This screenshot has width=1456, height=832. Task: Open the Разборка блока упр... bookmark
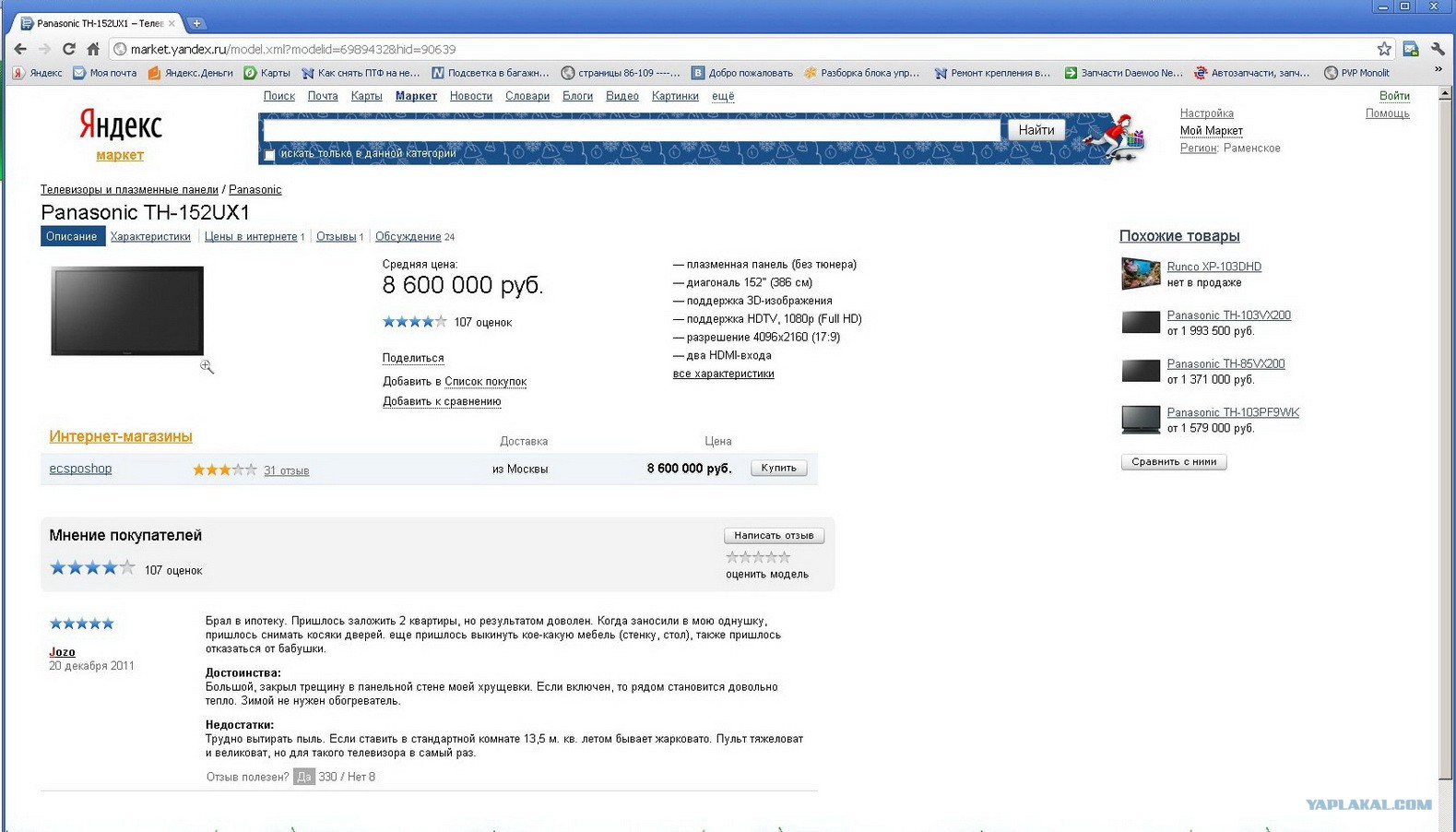coord(862,73)
